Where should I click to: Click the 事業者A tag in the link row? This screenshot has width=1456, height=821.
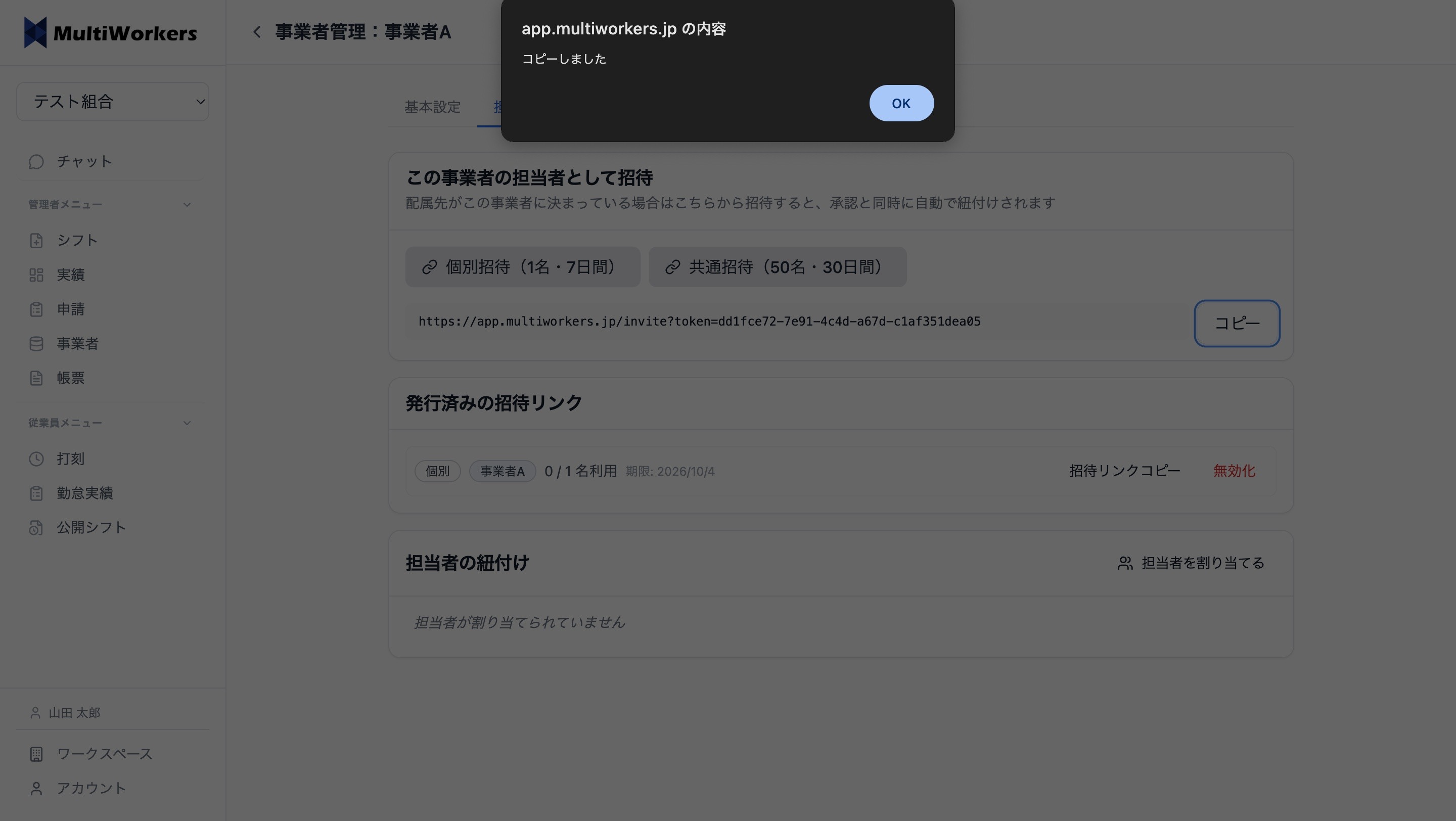pos(502,471)
